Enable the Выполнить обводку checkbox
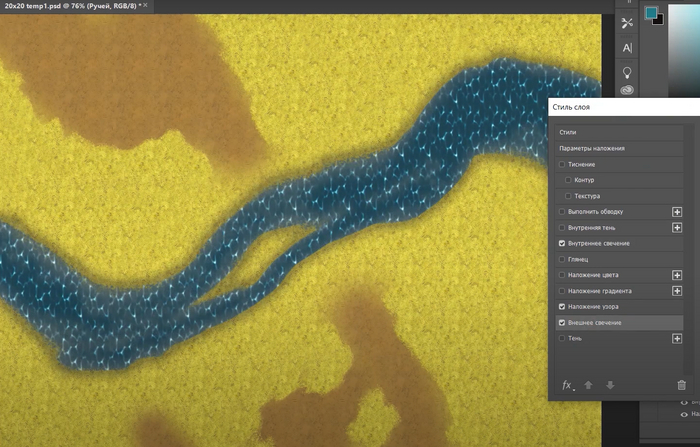Image resolution: width=700 pixels, height=447 pixels. point(562,212)
